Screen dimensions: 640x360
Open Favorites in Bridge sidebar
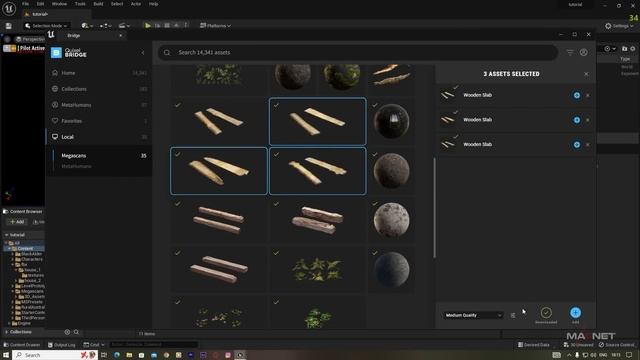(x=72, y=121)
